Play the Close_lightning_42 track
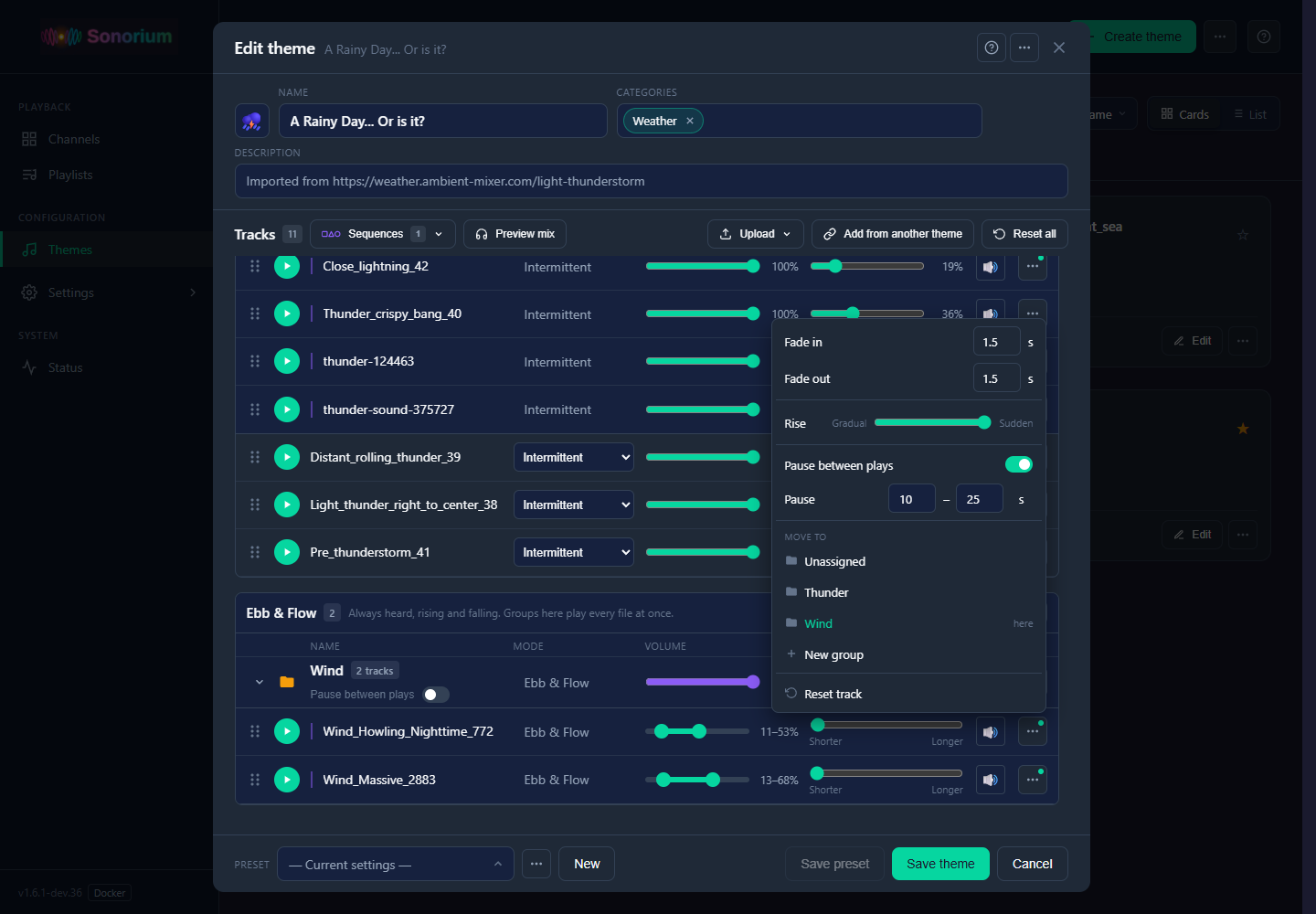This screenshot has height=914, width=1316. tap(287, 266)
